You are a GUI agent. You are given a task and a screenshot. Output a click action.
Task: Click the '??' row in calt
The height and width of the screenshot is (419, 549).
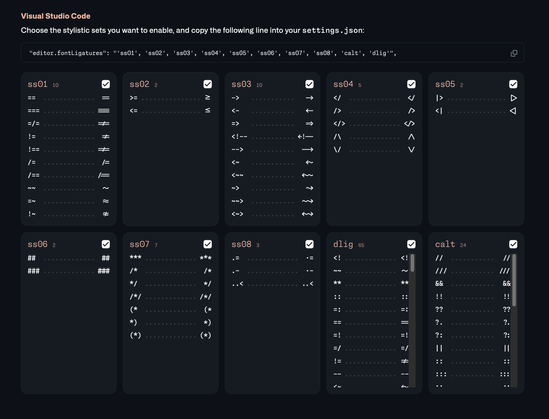[473, 309]
